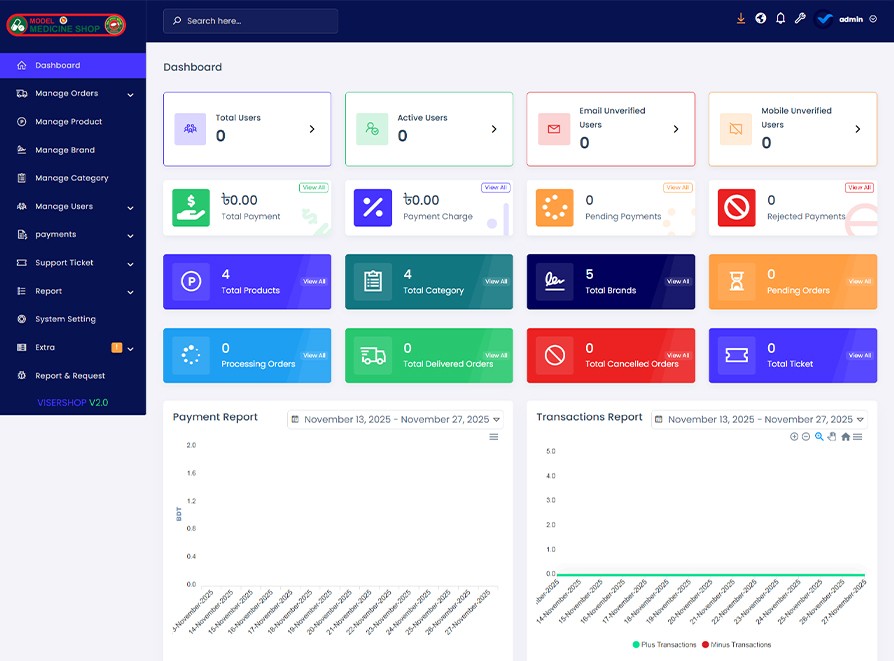Reset Transactions chart with home icon

[x=845, y=437]
